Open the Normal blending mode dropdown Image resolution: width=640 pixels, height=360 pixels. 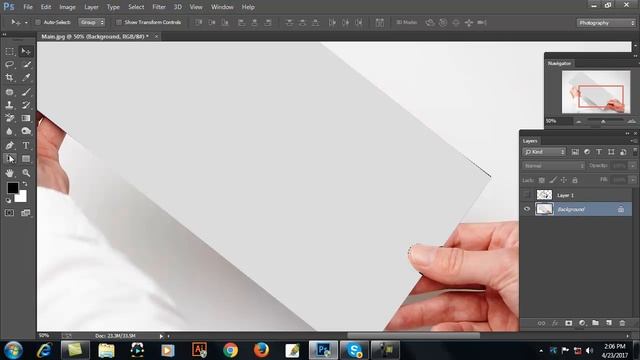pos(554,166)
